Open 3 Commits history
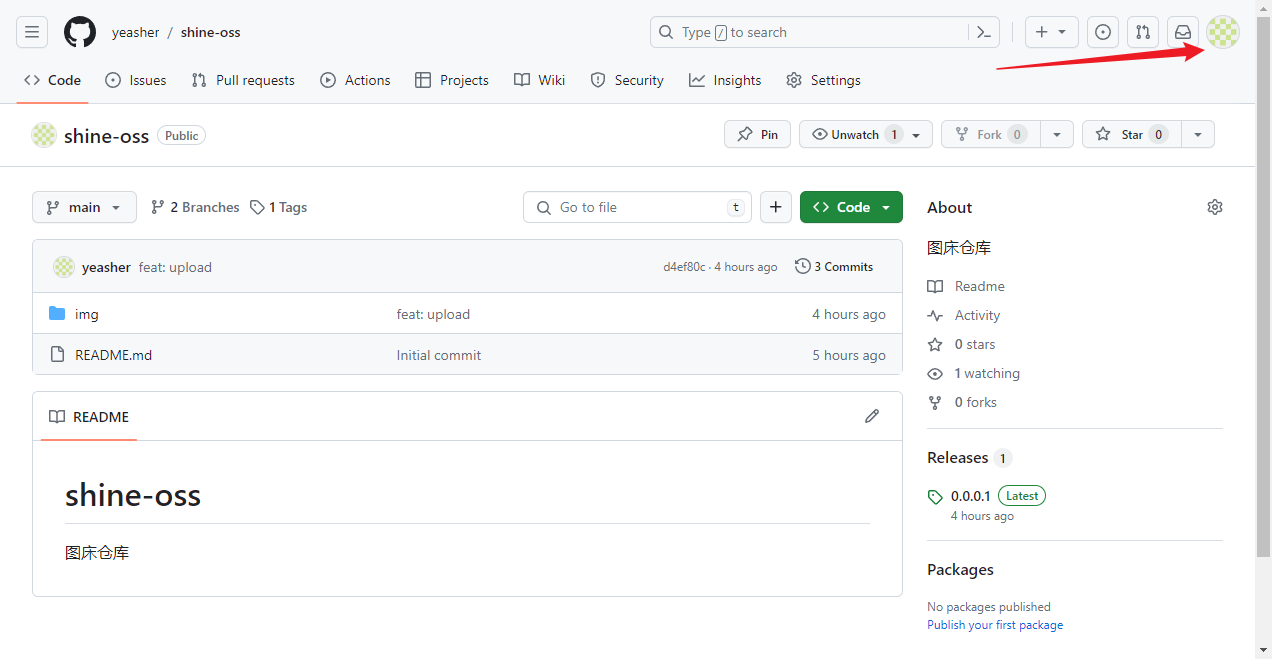Screen dimensions: 1272x659 [834, 267]
